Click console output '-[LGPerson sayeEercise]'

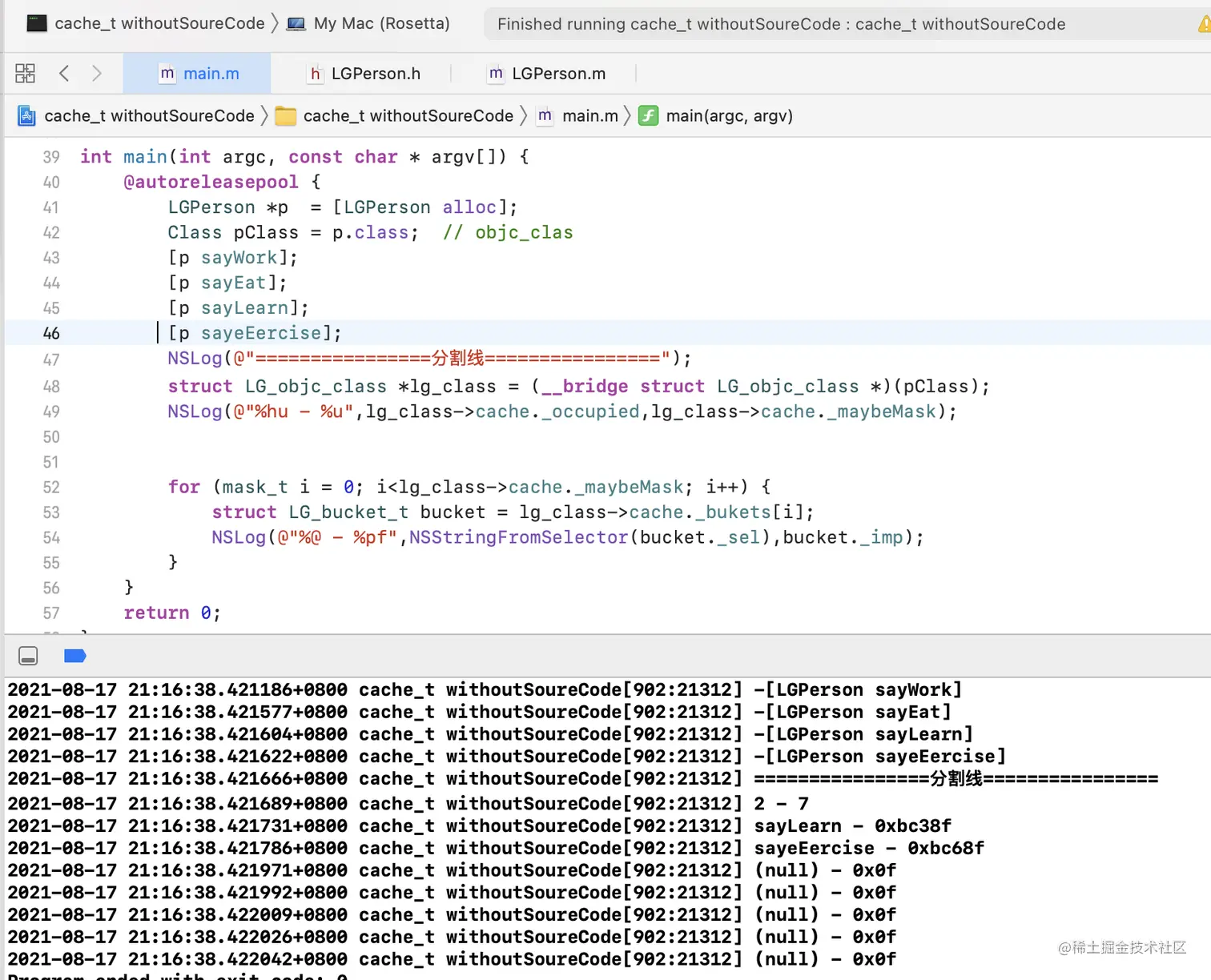pyautogui.click(x=879, y=757)
